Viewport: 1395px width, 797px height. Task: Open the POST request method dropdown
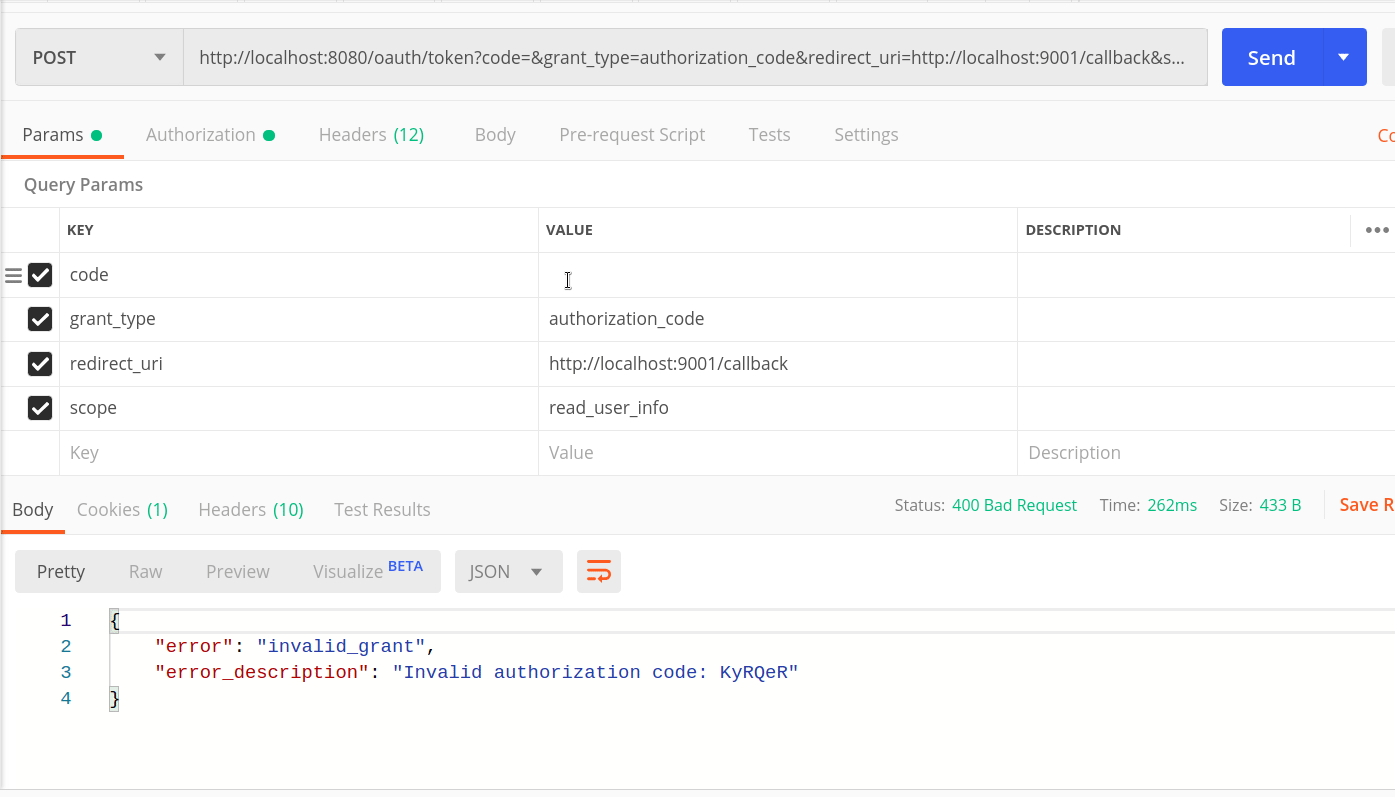98,57
